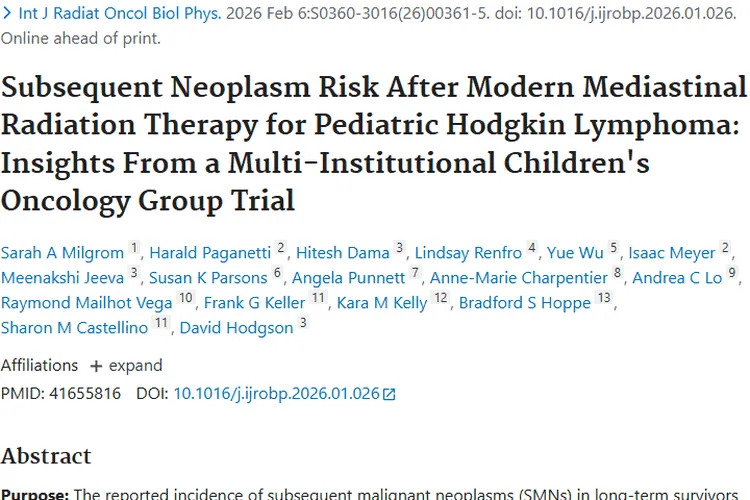
Task: Click the external link icon beside the DOI
Action: pyautogui.click(x=390, y=394)
